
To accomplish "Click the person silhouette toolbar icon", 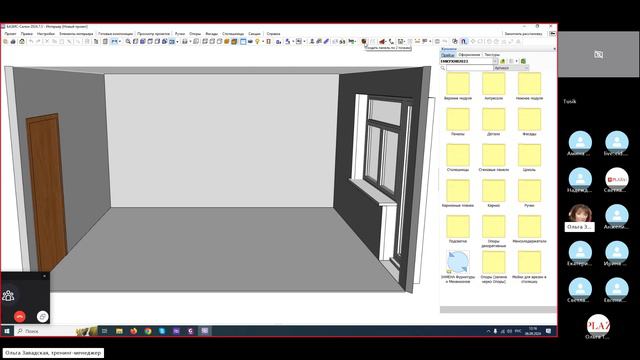I will tap(312, 42).
